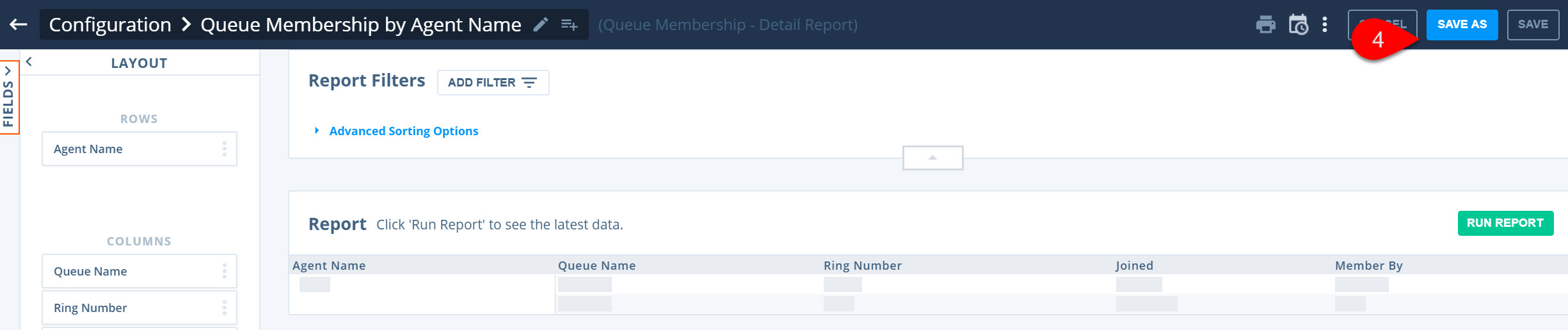
Task: Open Ring Number field options dots
Action: tap(225, 308)
